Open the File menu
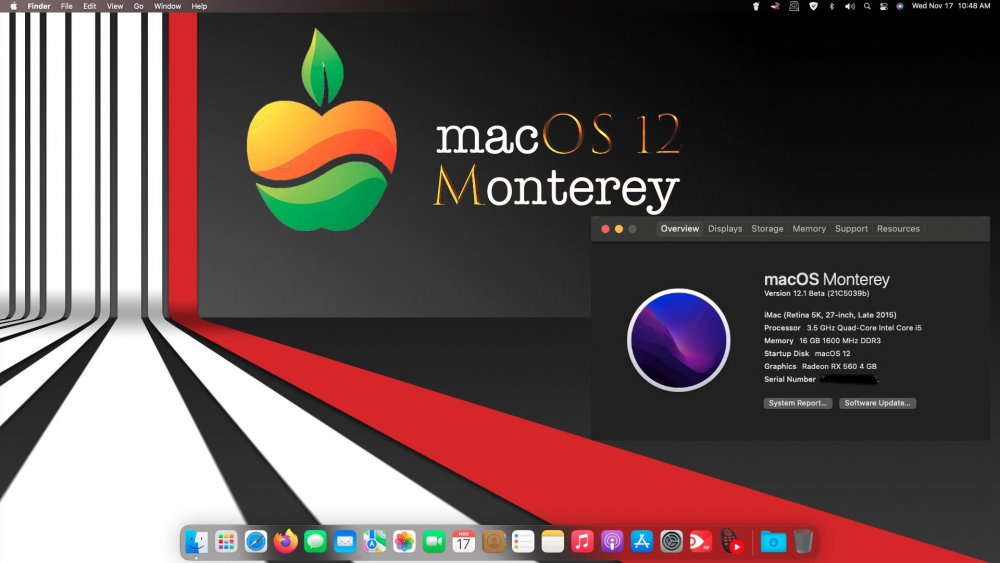Viewport: 1000px width, 563px height. 66,6
